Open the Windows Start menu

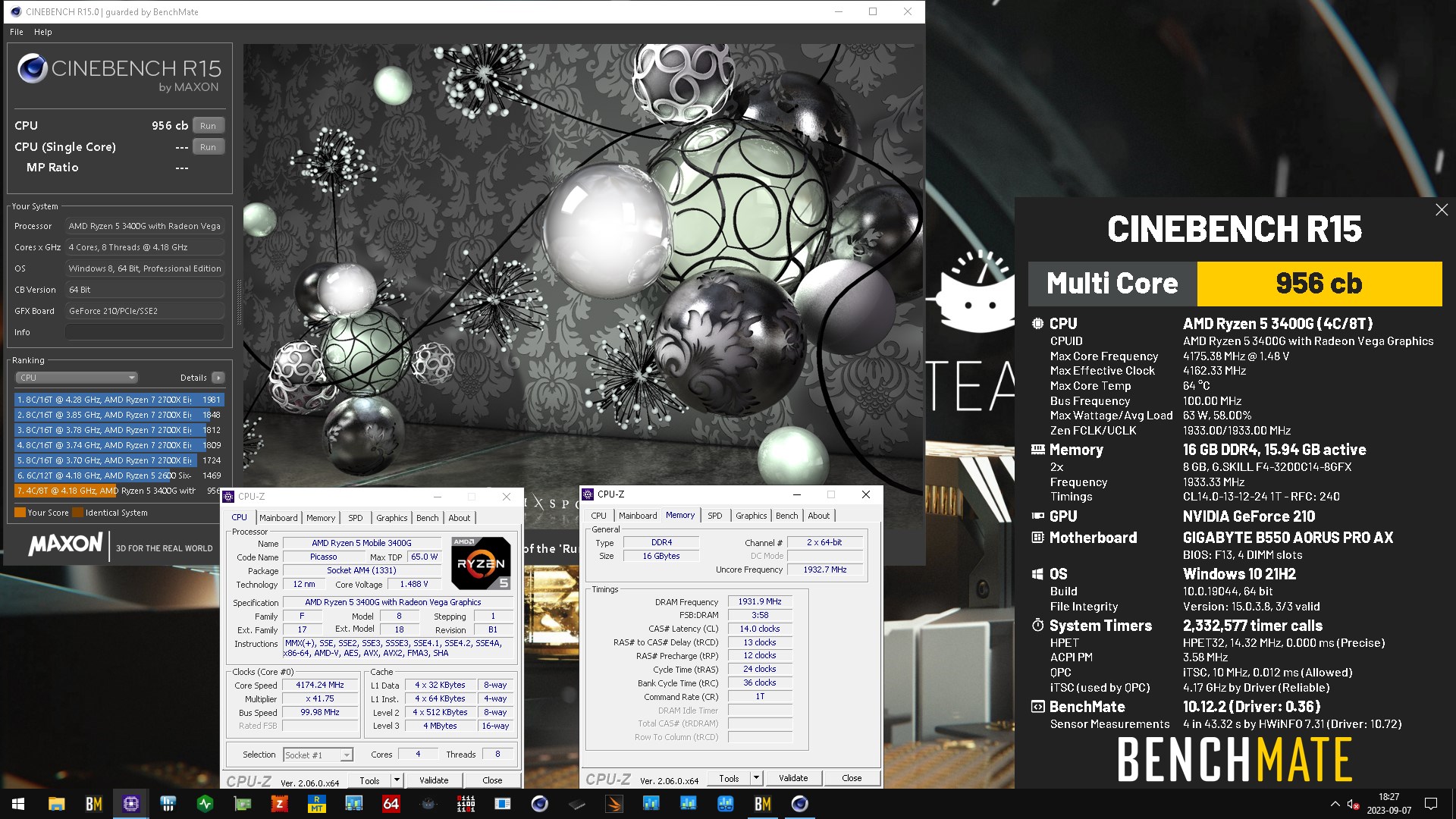pyautogui.click(x=18, y=804)
